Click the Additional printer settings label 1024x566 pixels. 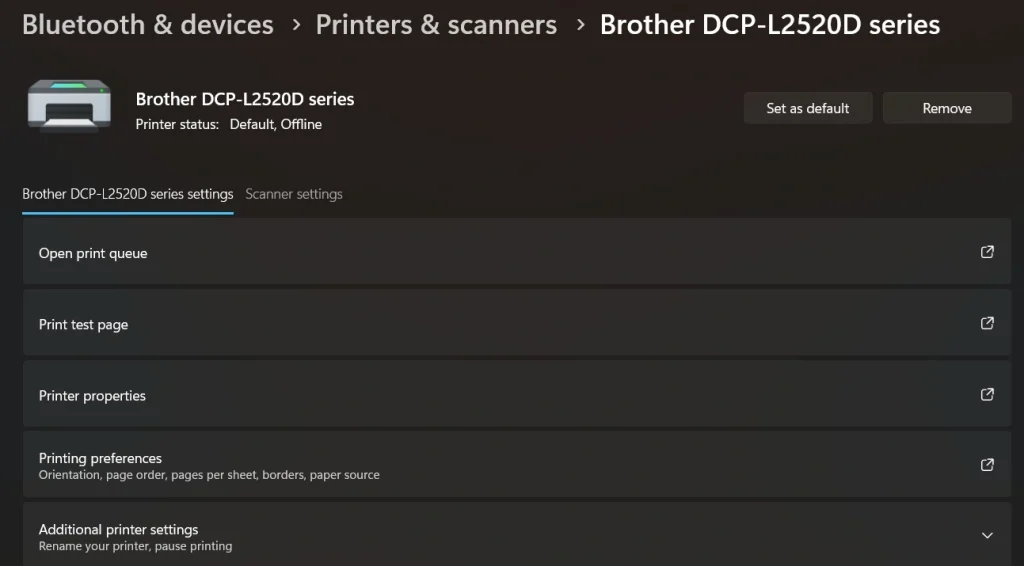(118, 529)
